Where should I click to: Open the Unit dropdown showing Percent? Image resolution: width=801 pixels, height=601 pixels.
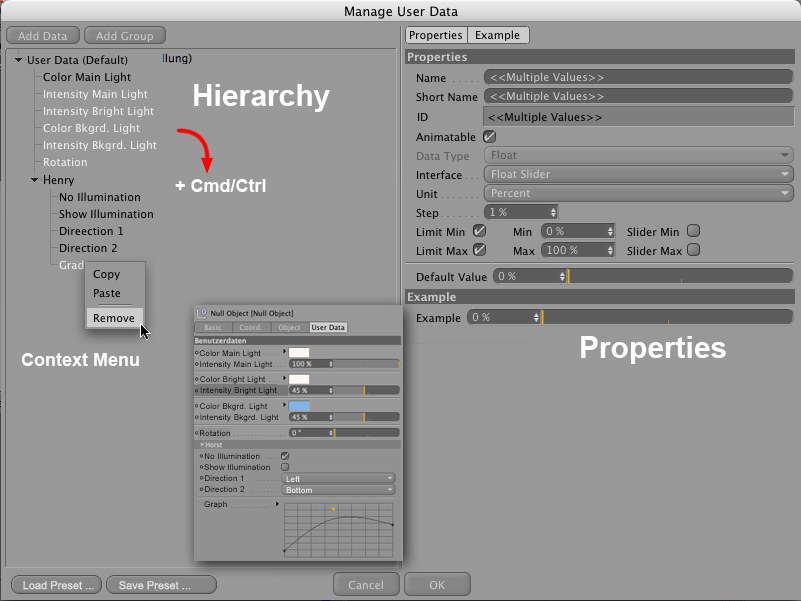[x=638, y=193]
